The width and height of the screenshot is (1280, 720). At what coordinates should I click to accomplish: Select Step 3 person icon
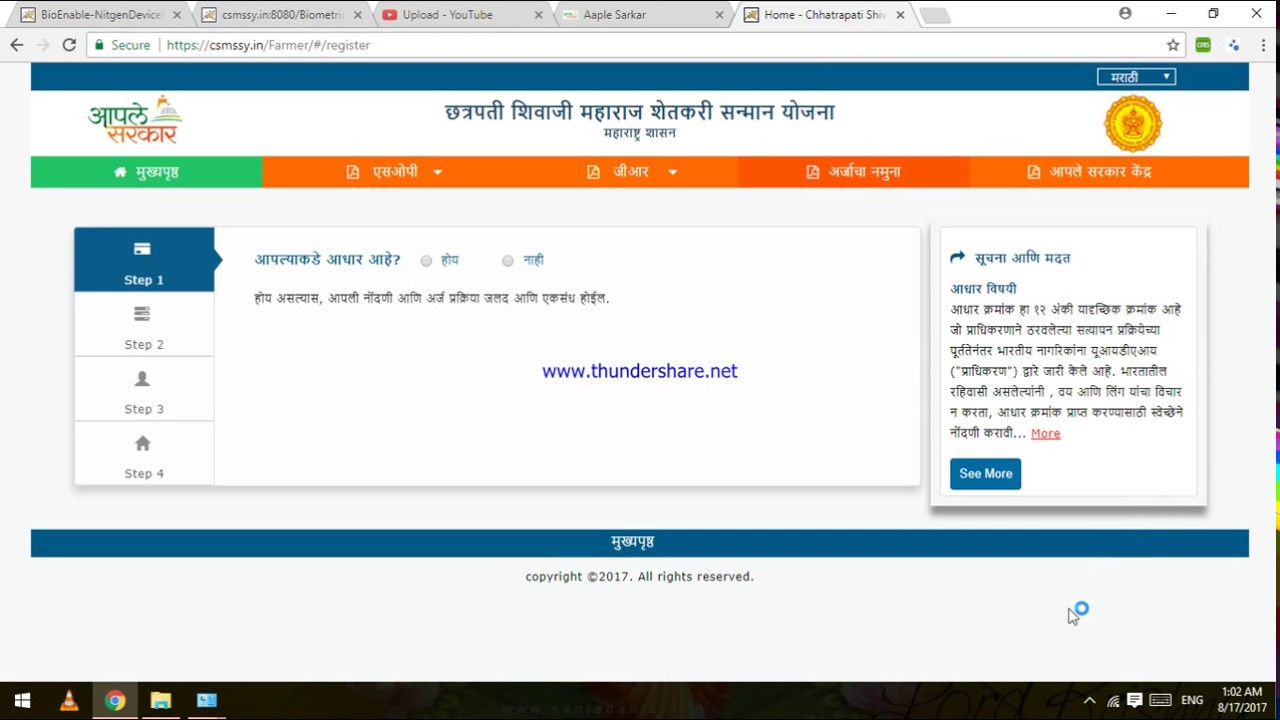click(142, 379)
